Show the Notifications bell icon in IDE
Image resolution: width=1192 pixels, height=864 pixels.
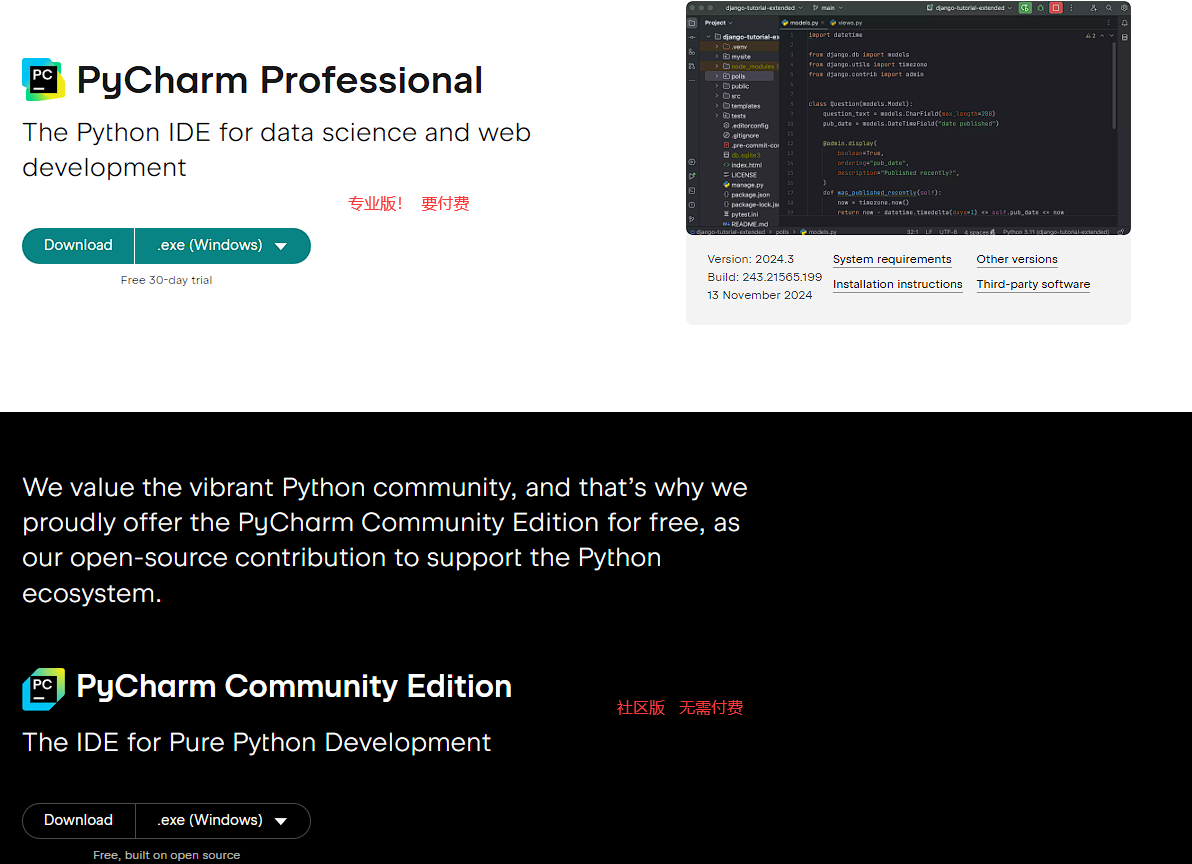[1125, 23]
